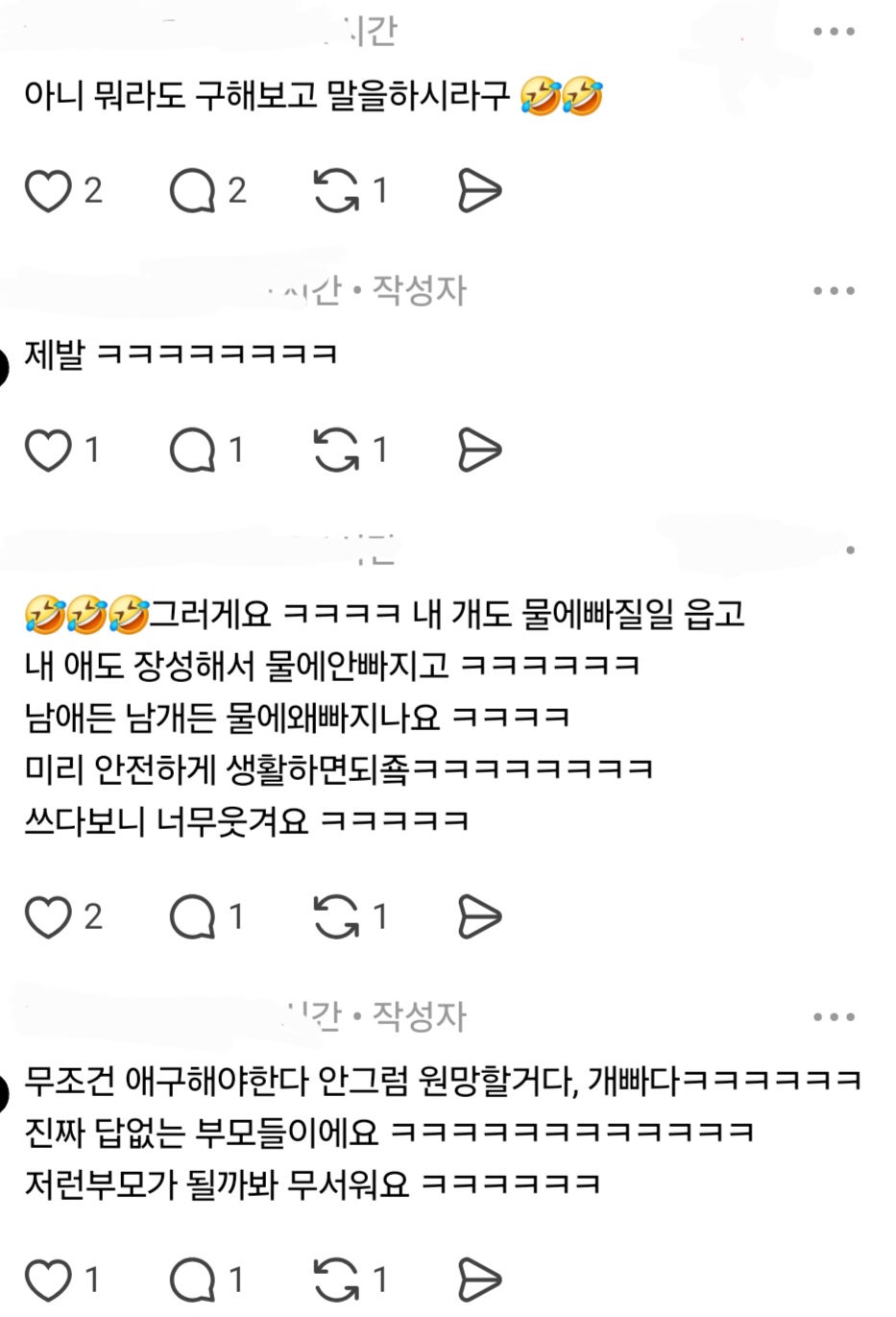Repost the '그러게요' comment
Image resolution: width=896 pixels, height=1317 pixels.
(x=336, y=916)
